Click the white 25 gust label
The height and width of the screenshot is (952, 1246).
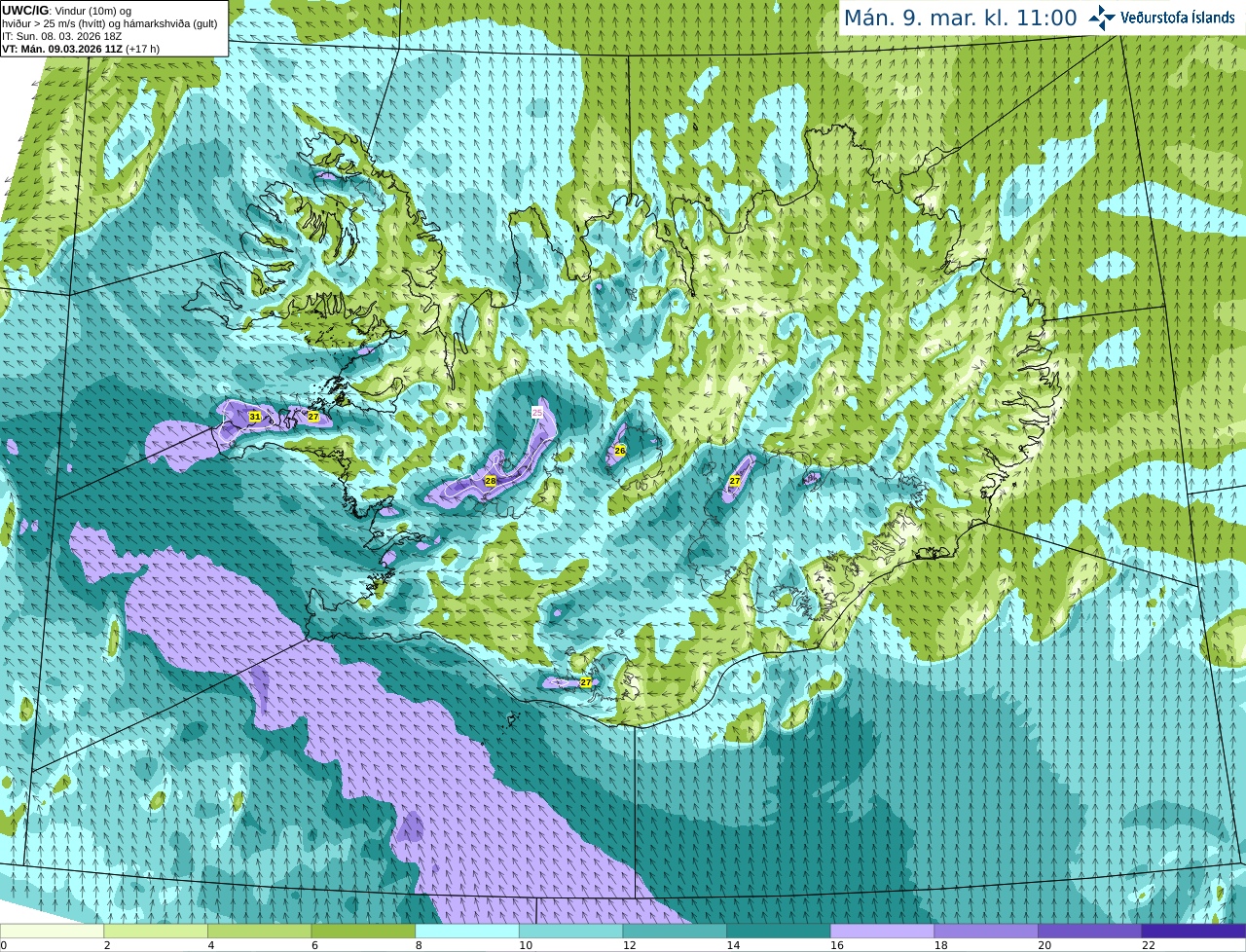coord(537,413)
